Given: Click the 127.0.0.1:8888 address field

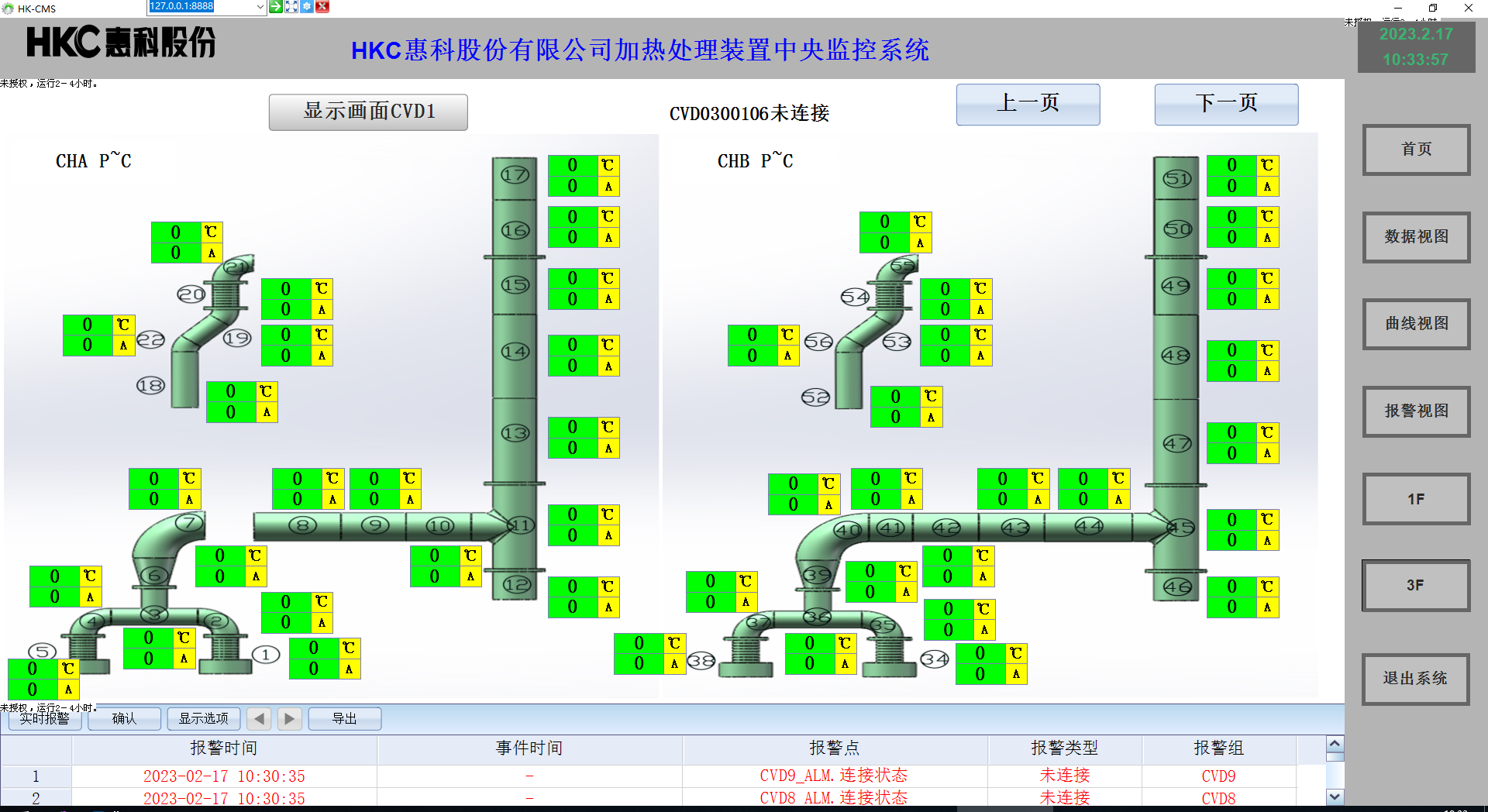Looking at the screenshot, I should point(200,6).
